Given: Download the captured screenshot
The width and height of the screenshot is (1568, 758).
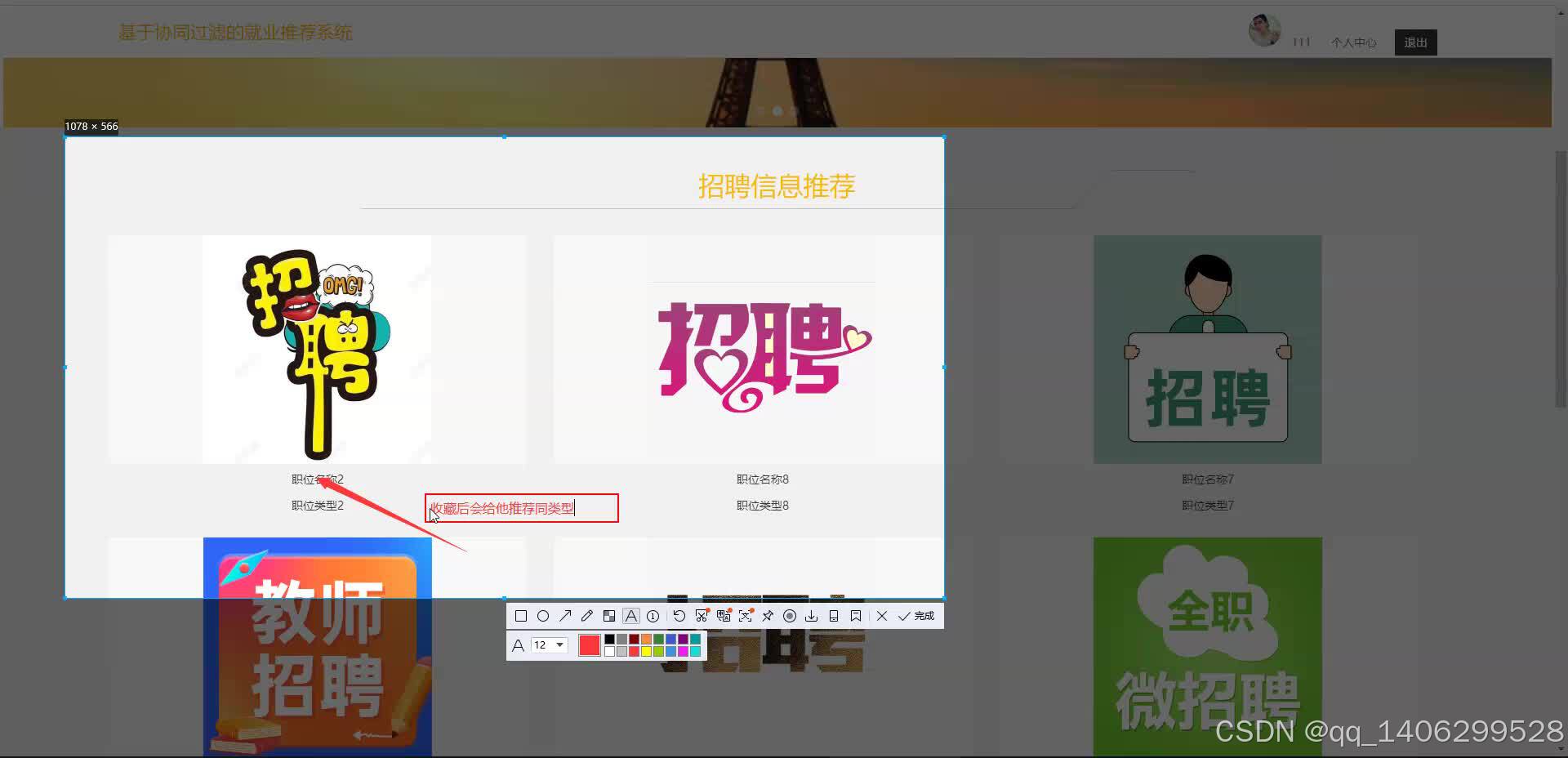Looking at the screenshot, I should click(811, 616).
